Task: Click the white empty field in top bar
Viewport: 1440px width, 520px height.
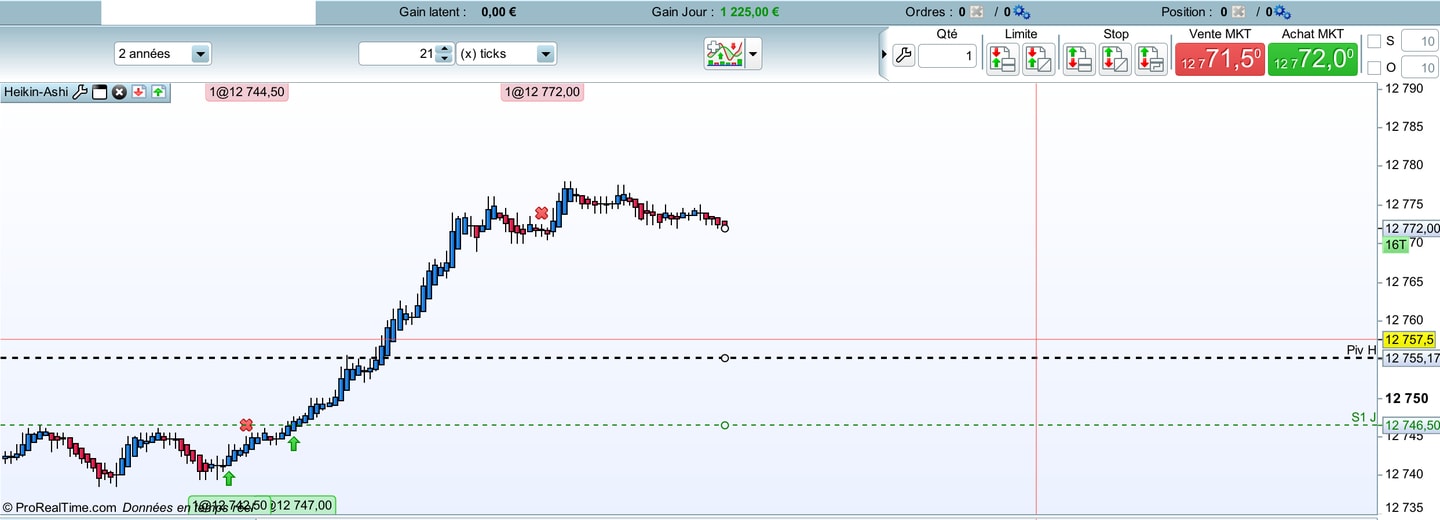Action: tap(209, 12)
